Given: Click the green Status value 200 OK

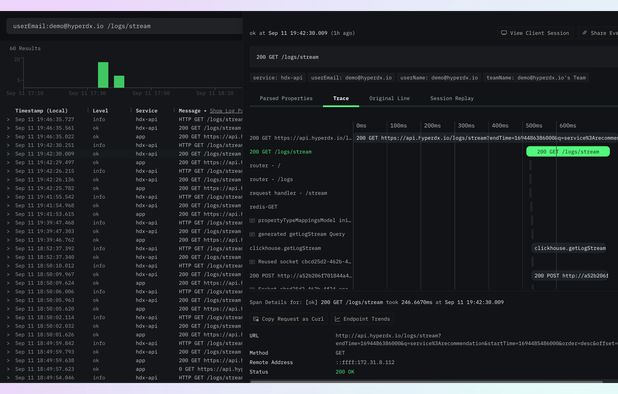Looking at the screenshot, I should (344, 372).
